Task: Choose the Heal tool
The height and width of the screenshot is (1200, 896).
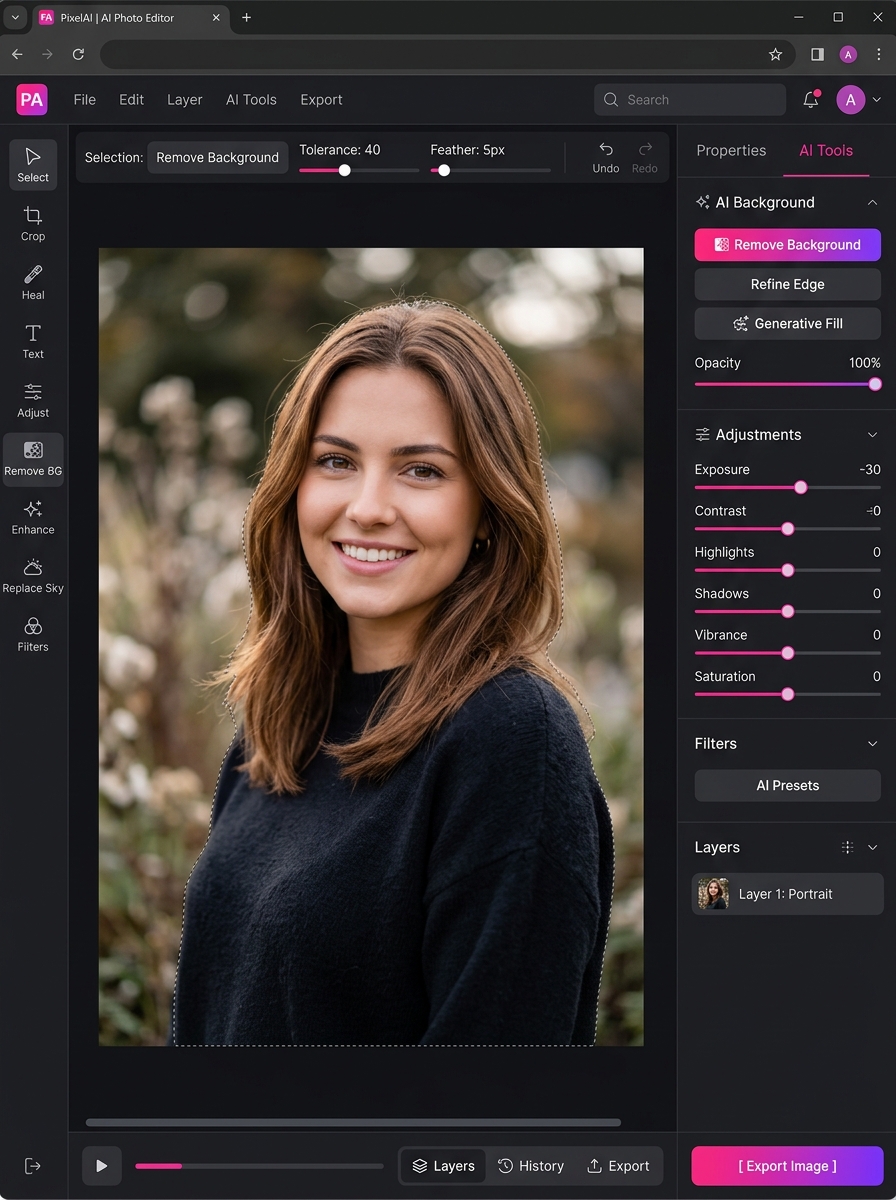Action: pyautogui.click(x=33, y=283)
